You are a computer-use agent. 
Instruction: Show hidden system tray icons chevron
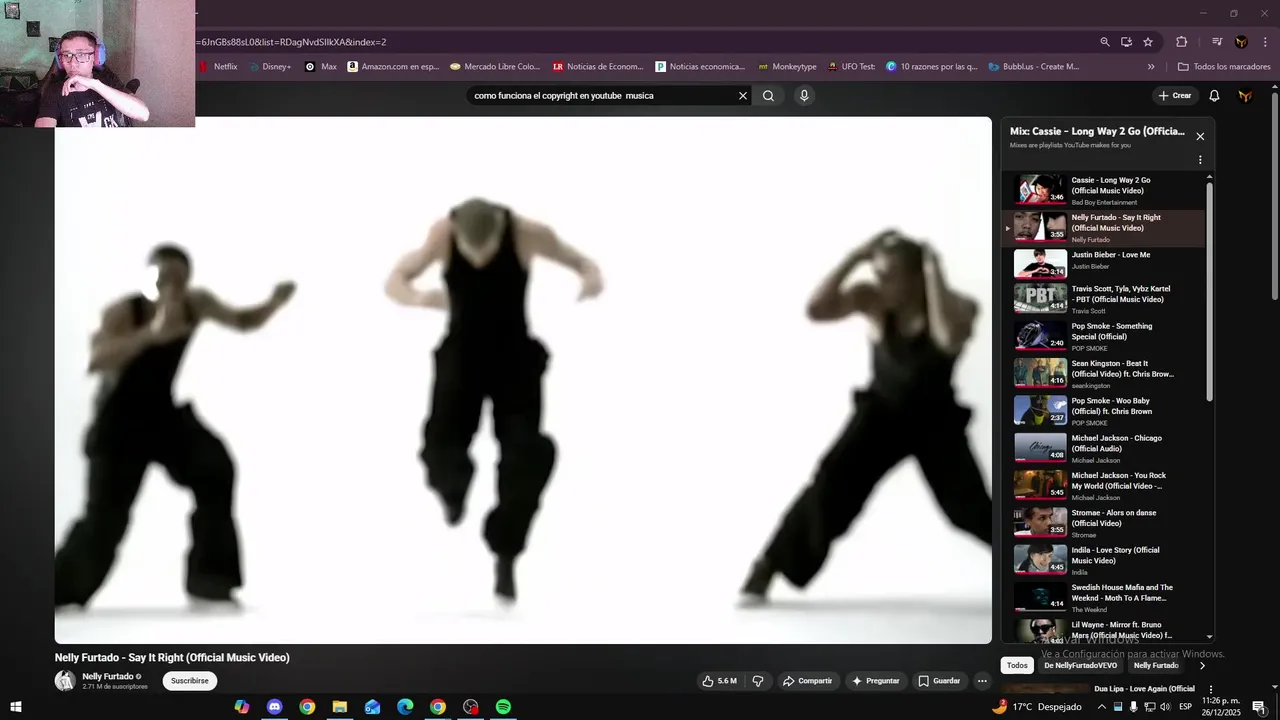coord(1102,707)
